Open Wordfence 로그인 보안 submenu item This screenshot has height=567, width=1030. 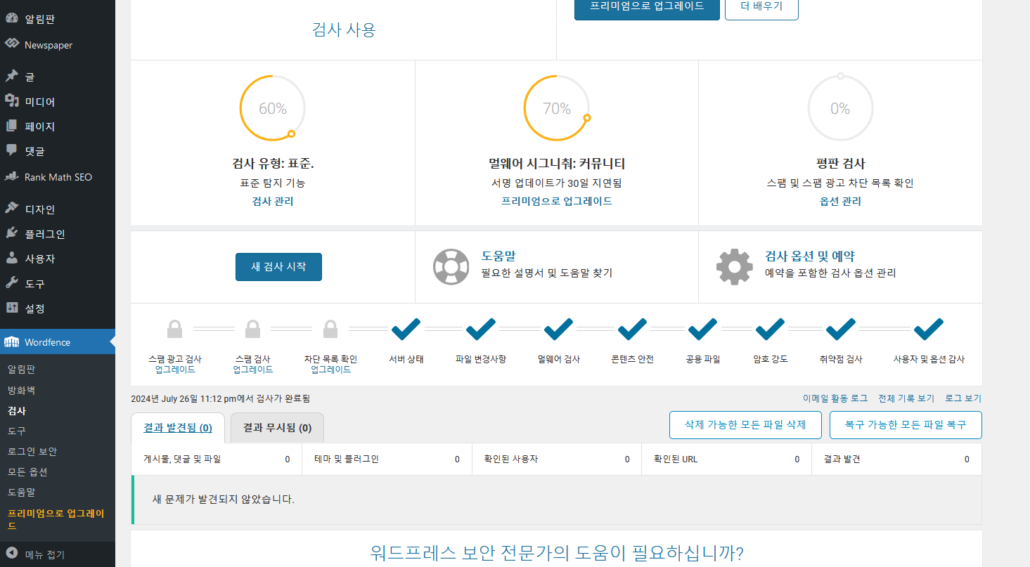(x=32, y=451)
